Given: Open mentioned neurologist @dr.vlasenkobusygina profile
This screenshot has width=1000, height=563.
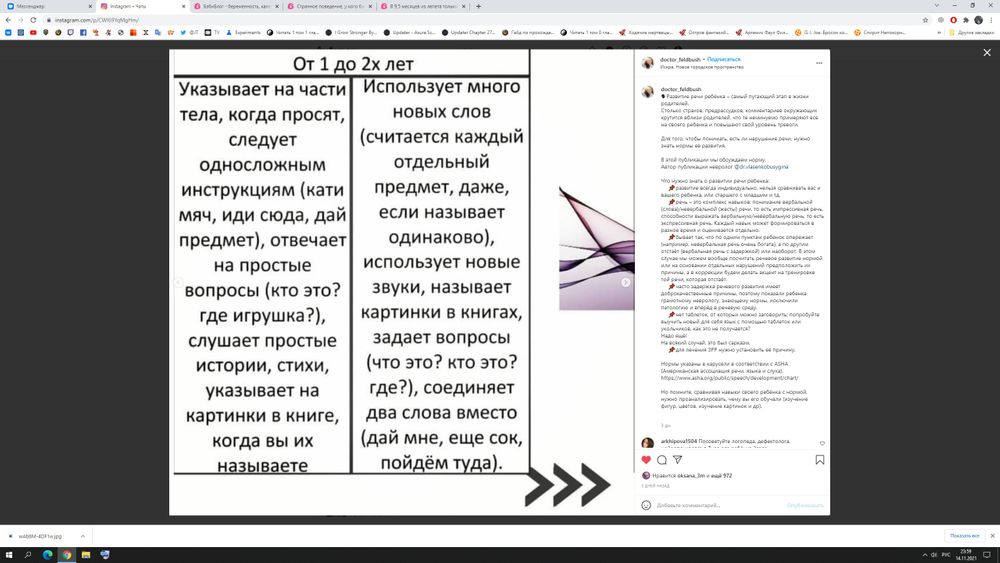Looking at the screenshot, I should [761, 166].
